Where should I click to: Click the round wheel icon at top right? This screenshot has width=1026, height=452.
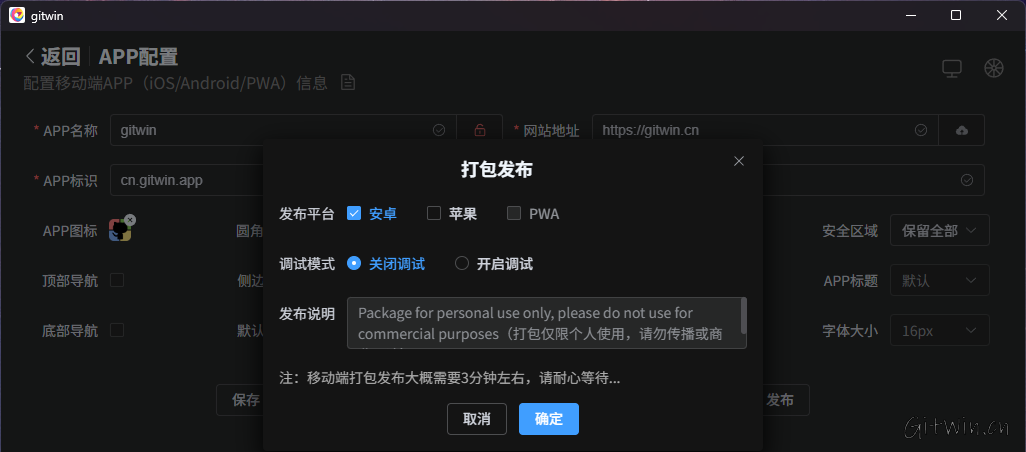(994, 68)
